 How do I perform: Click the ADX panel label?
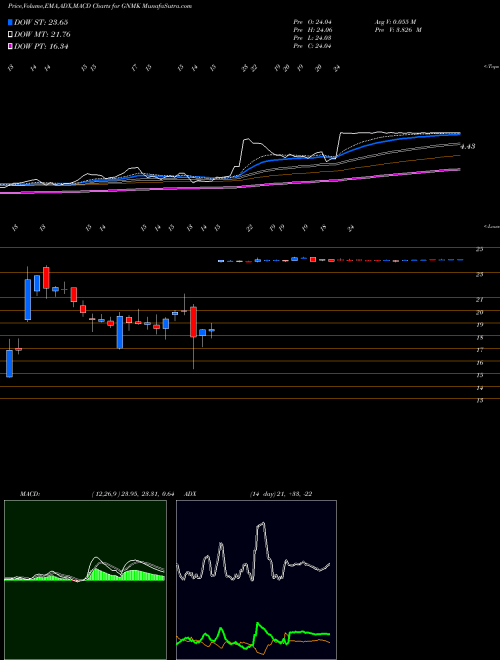point(191,494)
